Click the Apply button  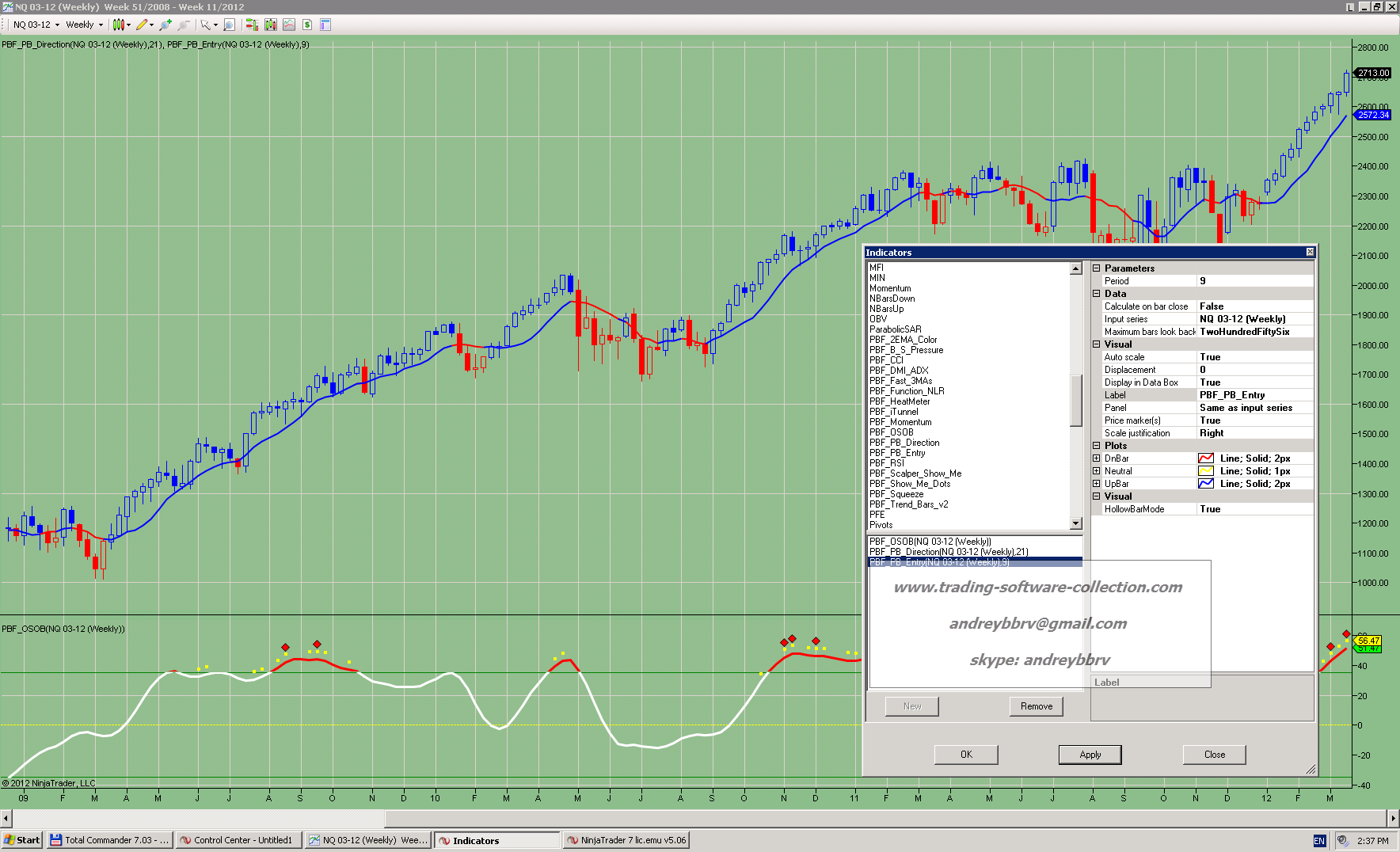pos(1090,755)
